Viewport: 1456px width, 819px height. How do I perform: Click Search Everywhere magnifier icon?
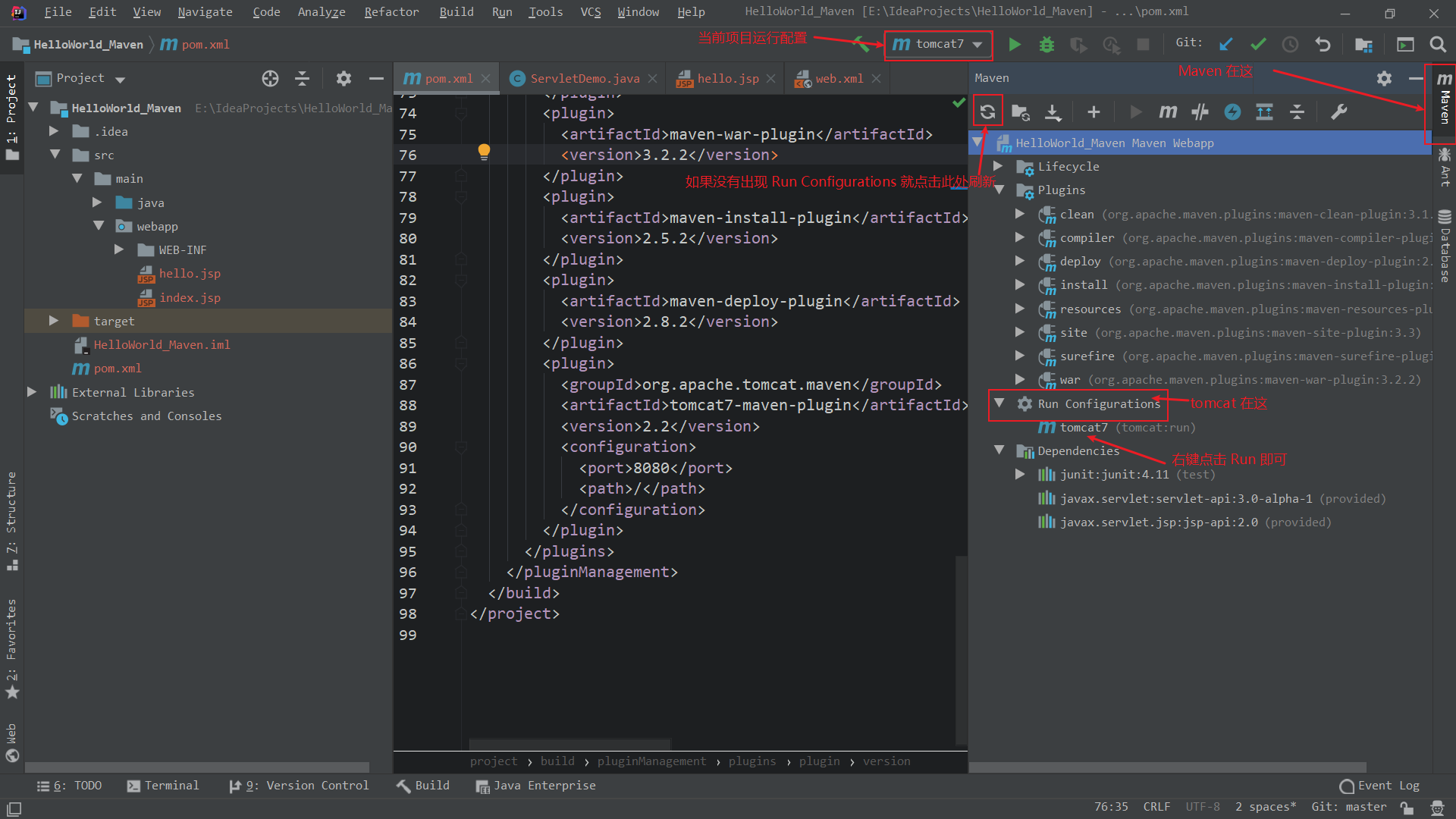click(x=1438, y=45)
